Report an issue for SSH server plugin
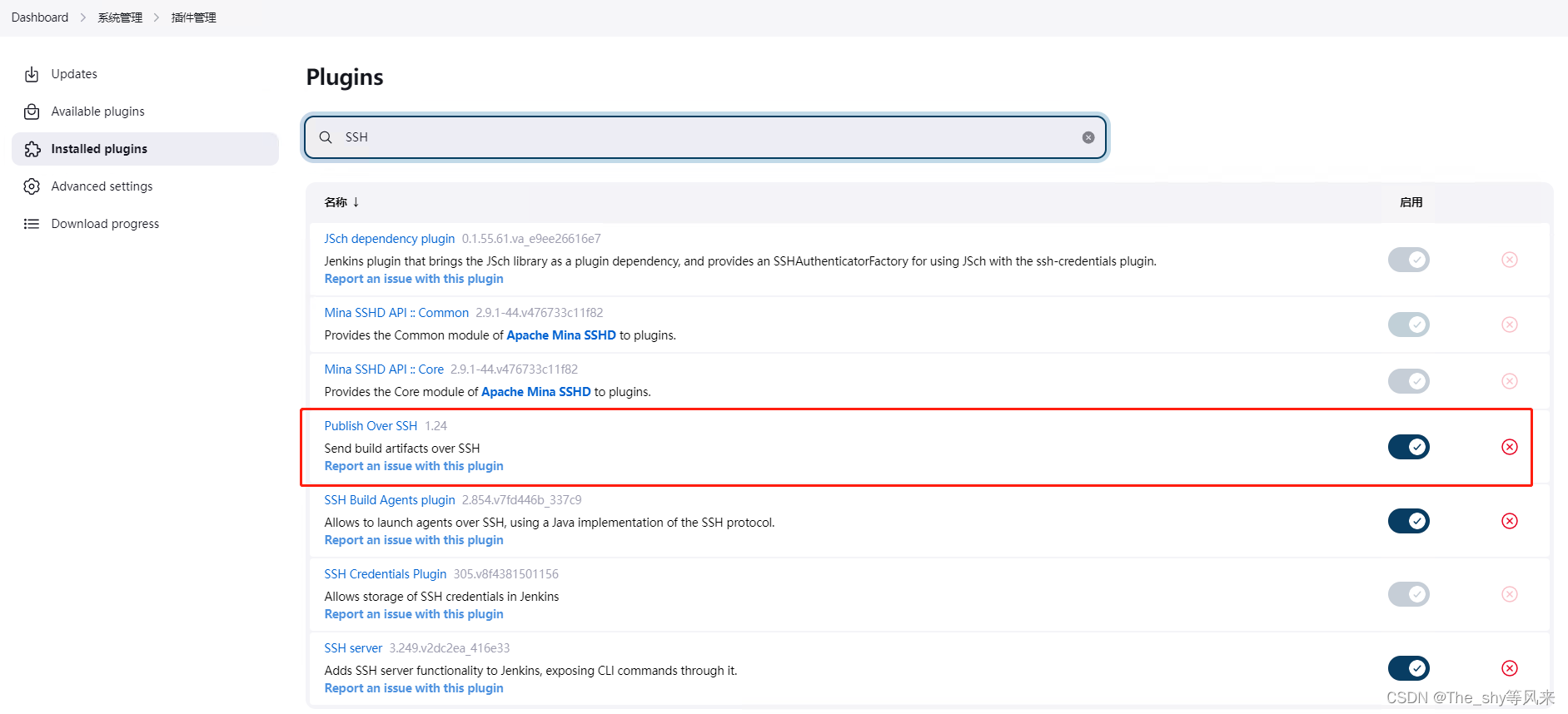The width and height of the screenshot is (1568, 714). pos(414,688)
